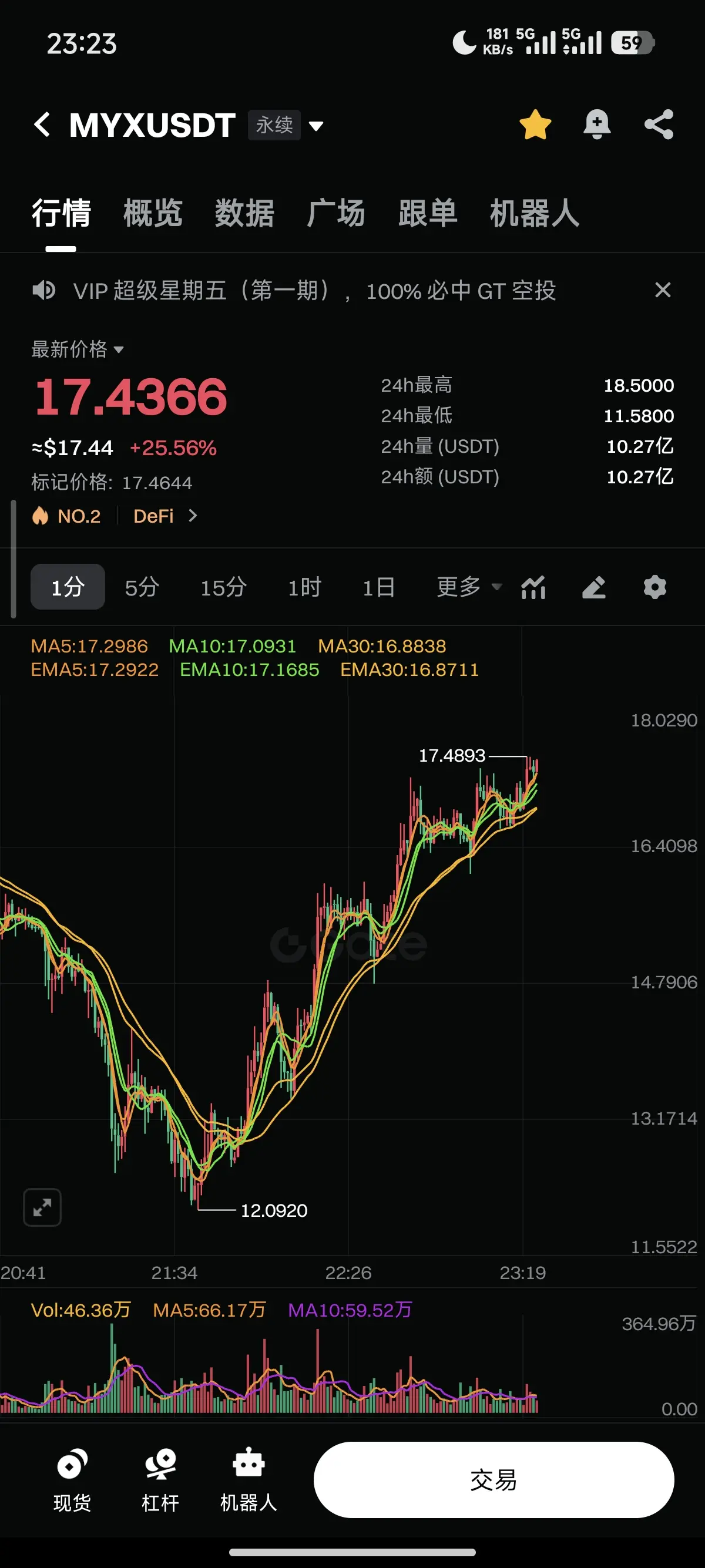Select the 永续 perpetual tag

[x=274, y=125]
